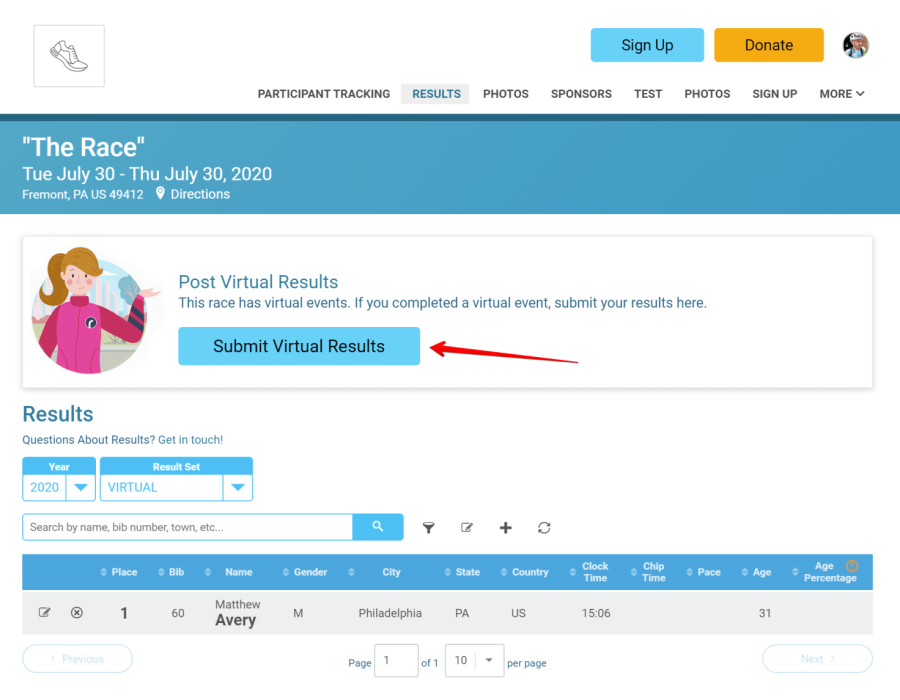Click the location pin icon next to Directions
This screenshot has height=700, width=900.
(x=160, y=193)
